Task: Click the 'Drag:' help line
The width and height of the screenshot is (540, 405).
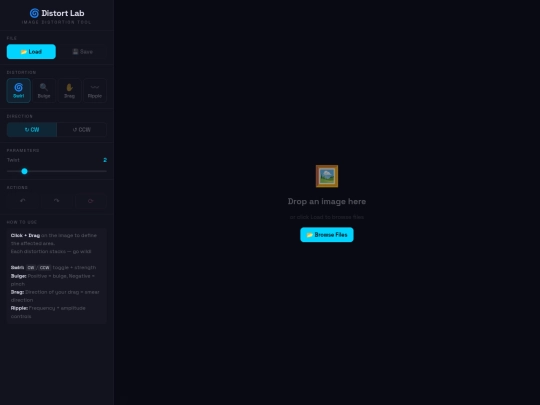Action: click(x=55, y=296)
